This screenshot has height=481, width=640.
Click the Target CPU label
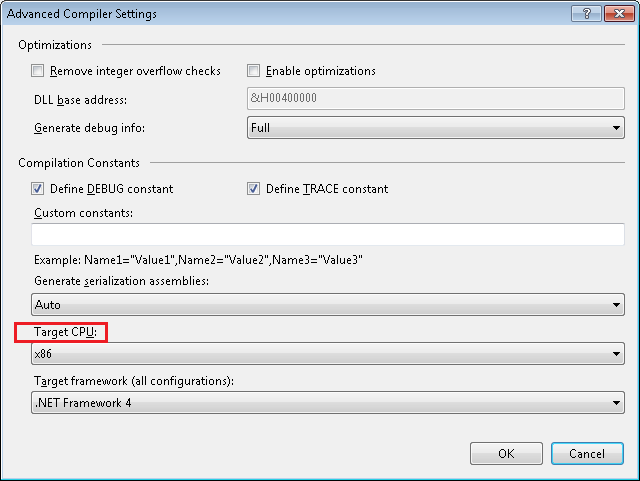pos(61,331)
